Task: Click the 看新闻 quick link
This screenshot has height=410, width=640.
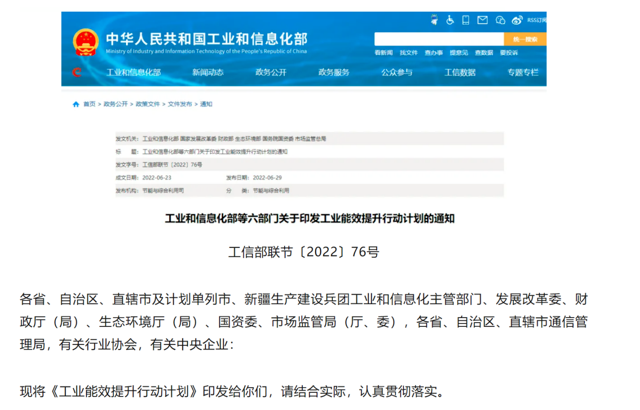Action: coord(384,53)
